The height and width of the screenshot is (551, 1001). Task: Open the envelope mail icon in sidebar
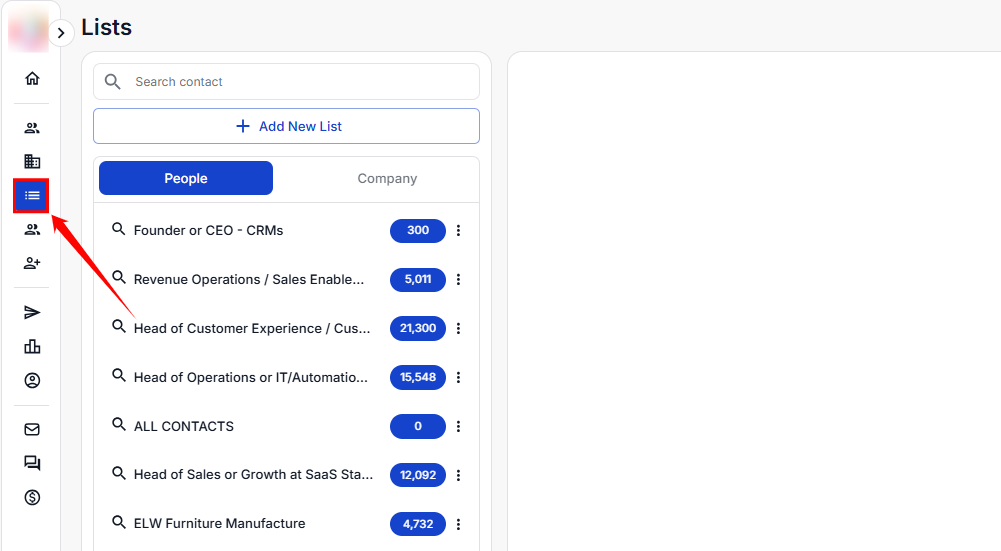(x=32, y=429)
